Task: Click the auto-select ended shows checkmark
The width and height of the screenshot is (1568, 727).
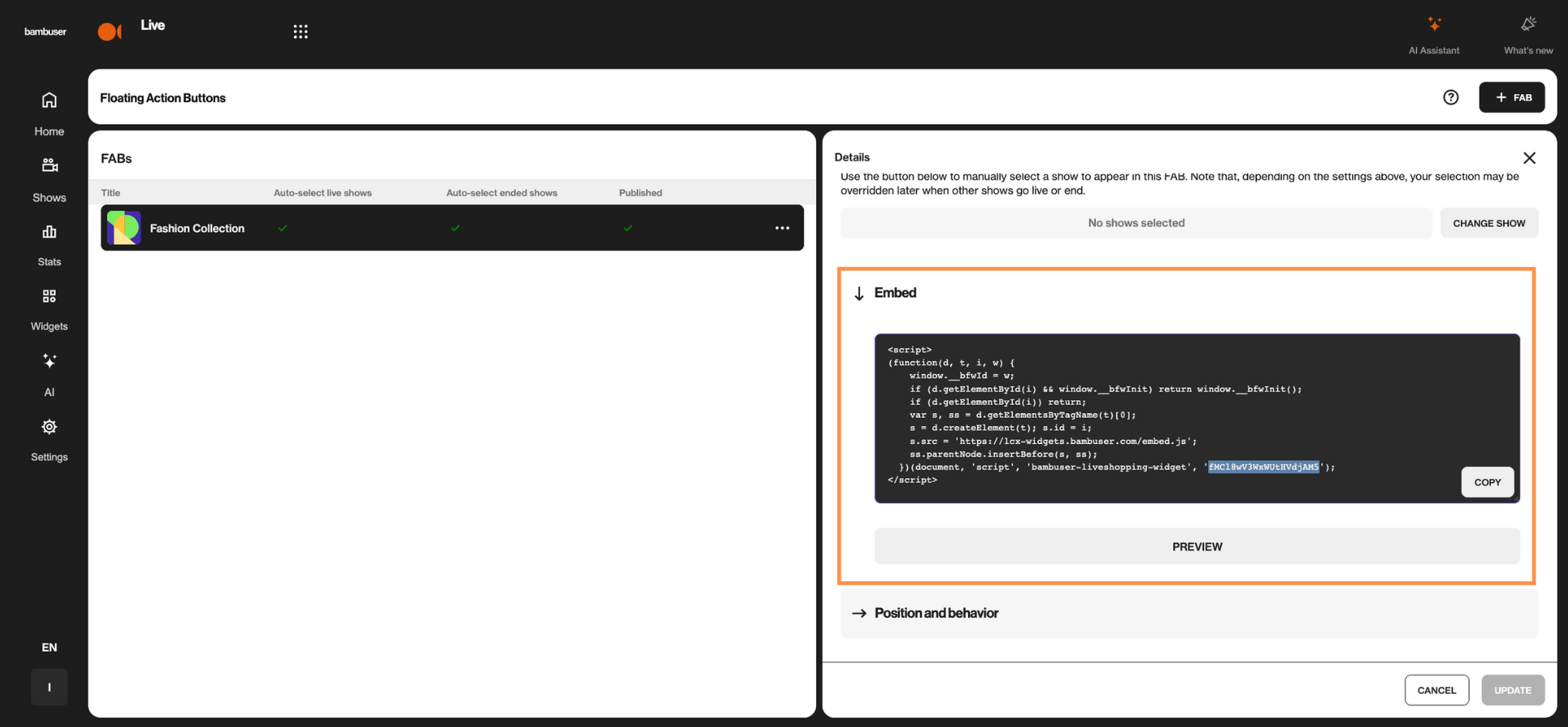Action: pyautogui.click(x=456, y=228)
